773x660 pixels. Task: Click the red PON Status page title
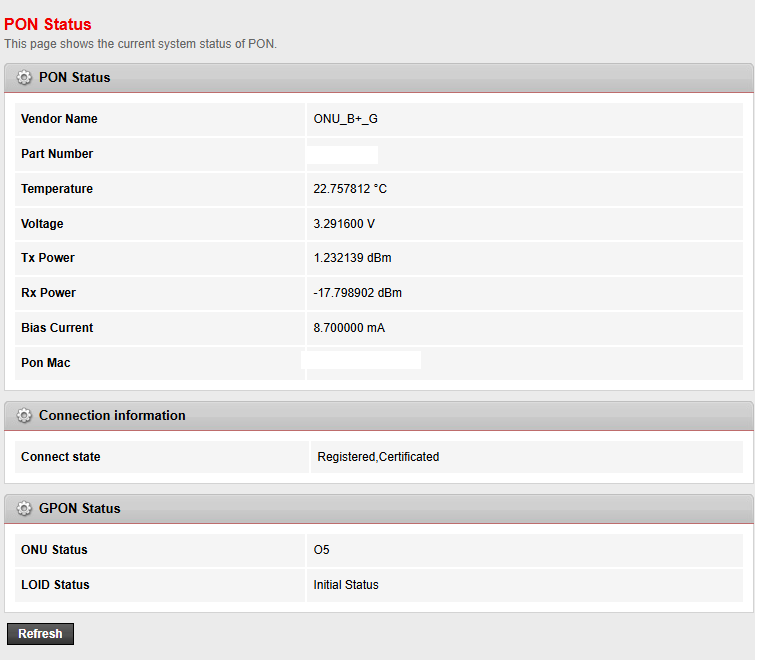pyautogui.click(x=47, y=24)
